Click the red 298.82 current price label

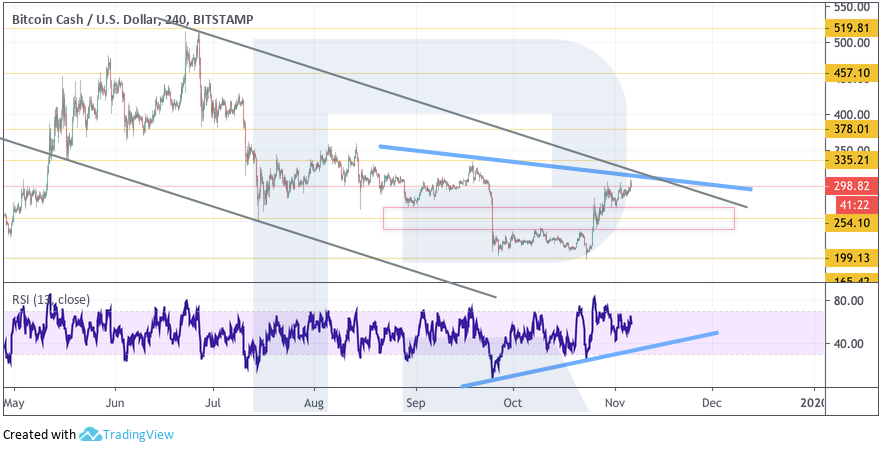coord(852,187)
